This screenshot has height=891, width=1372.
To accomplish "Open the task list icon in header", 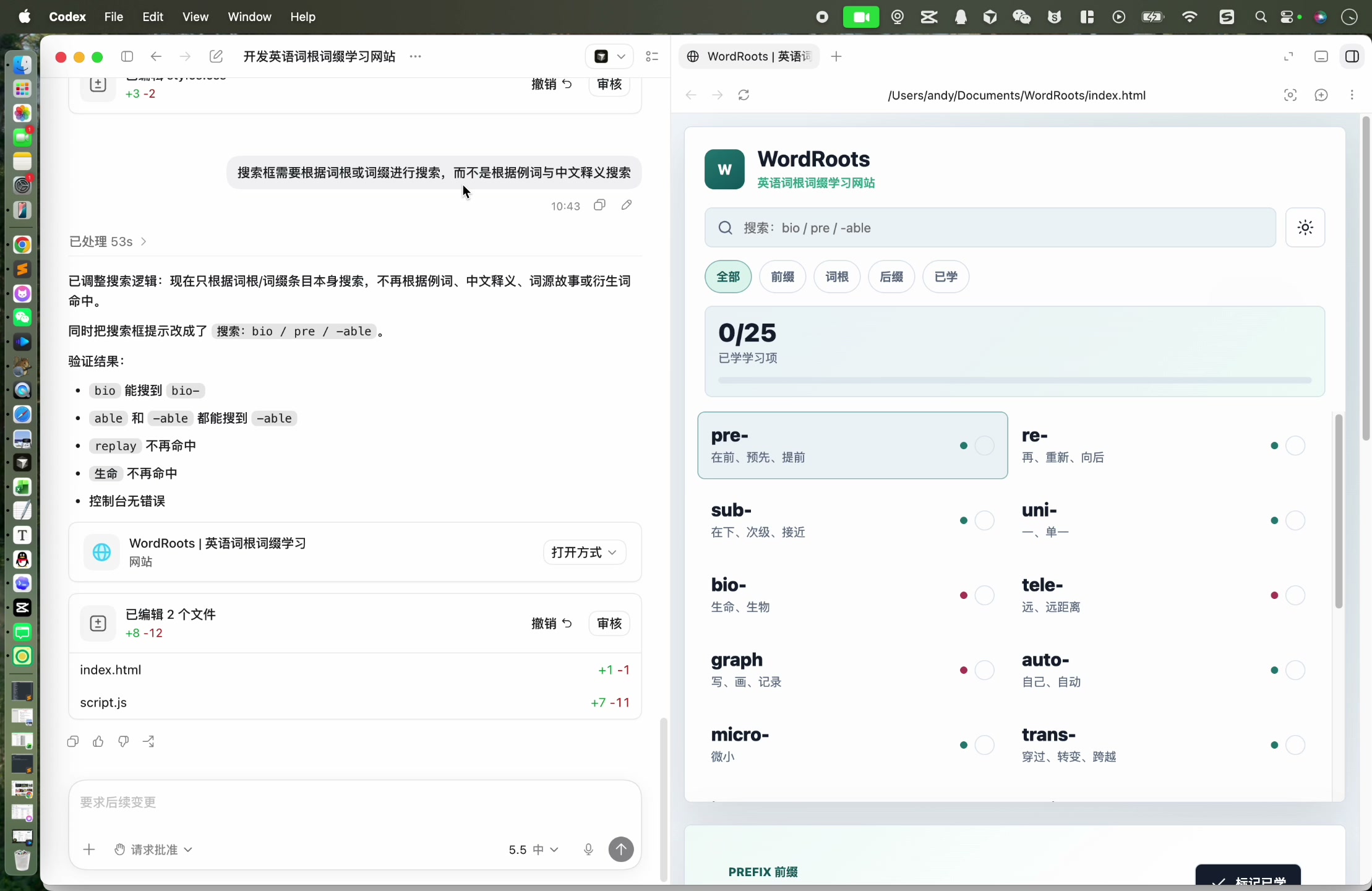I will [652, 56].
